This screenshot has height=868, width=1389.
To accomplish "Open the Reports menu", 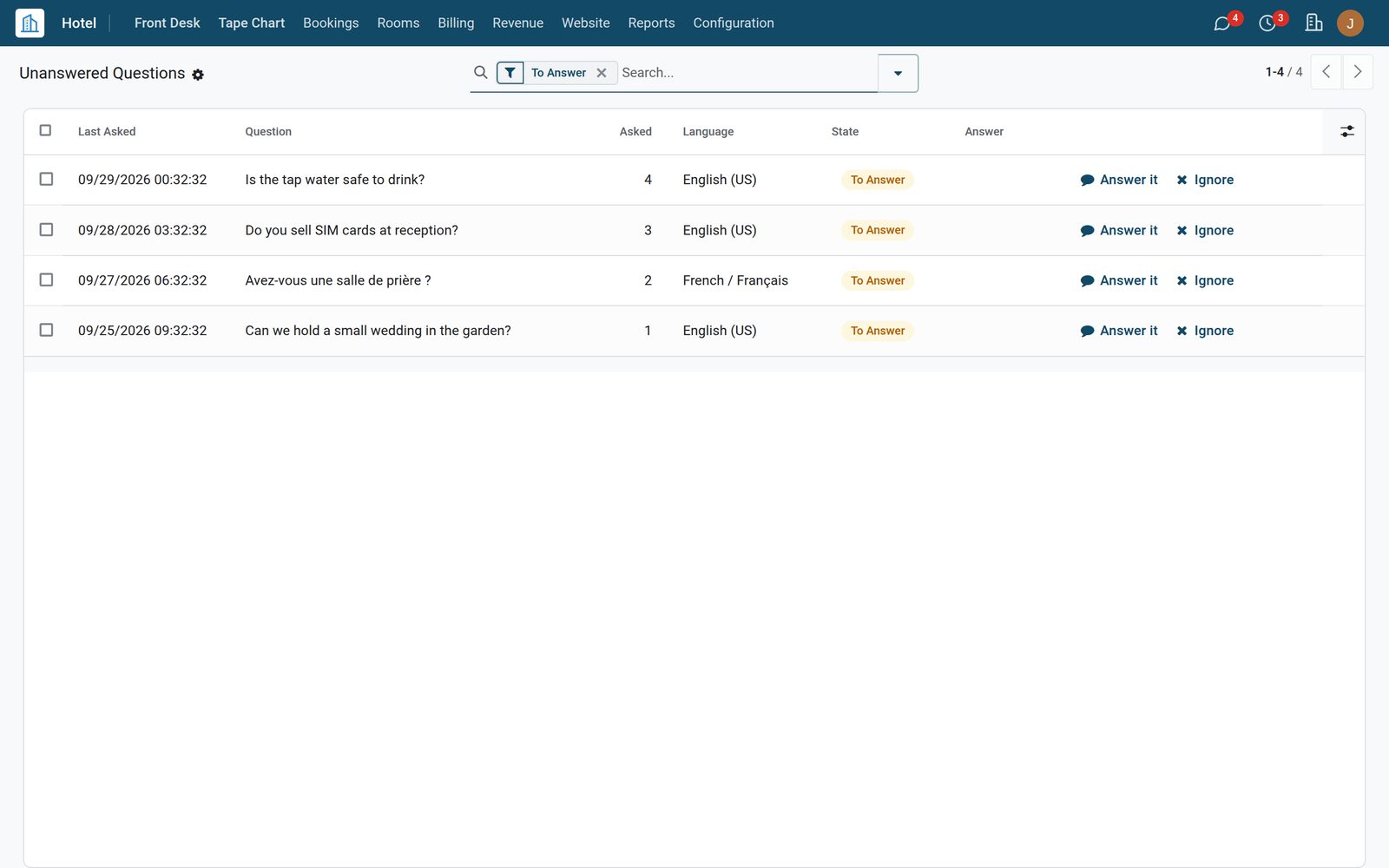I will [651, 23].
